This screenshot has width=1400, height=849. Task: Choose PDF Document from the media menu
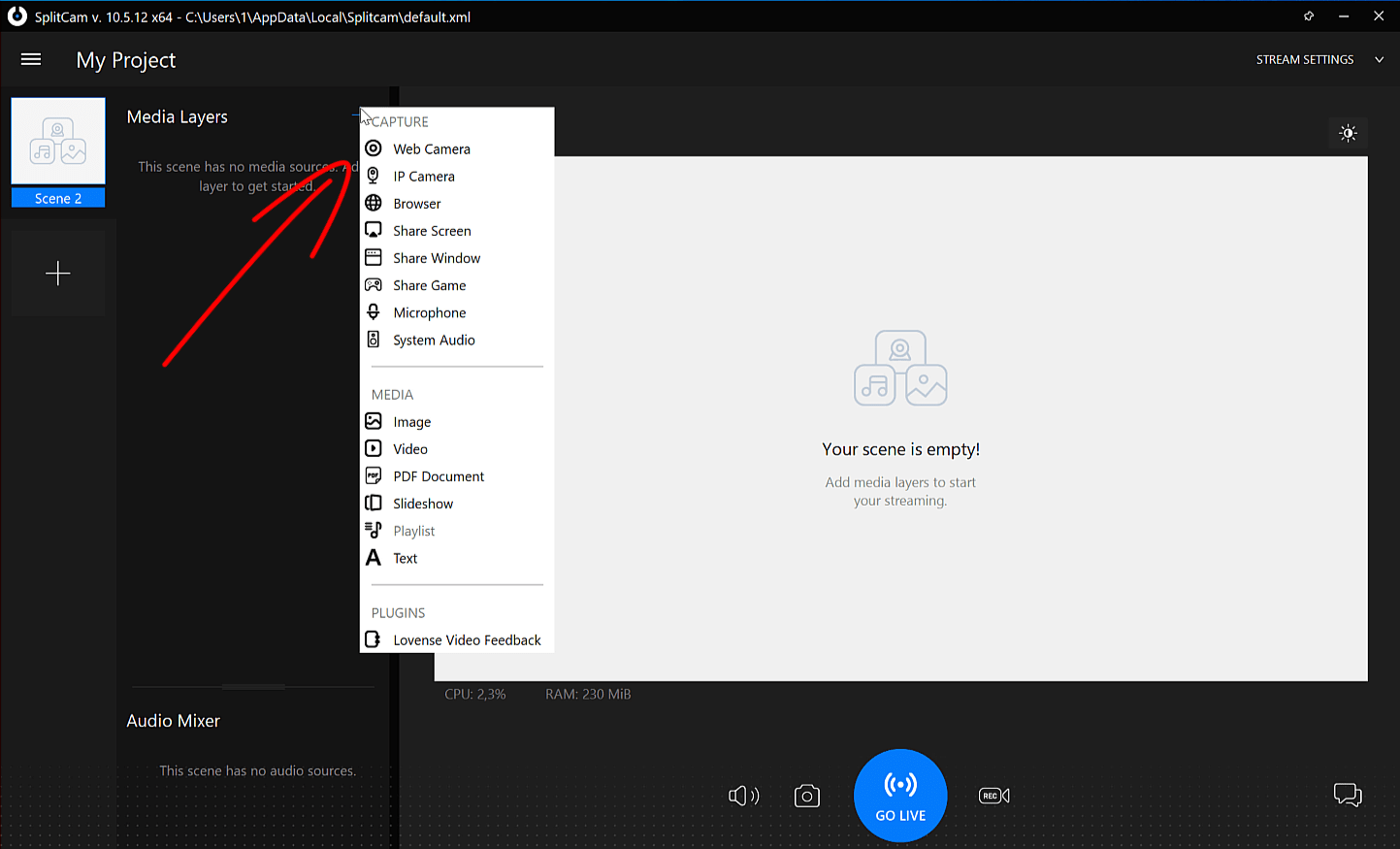click(374, 475)
